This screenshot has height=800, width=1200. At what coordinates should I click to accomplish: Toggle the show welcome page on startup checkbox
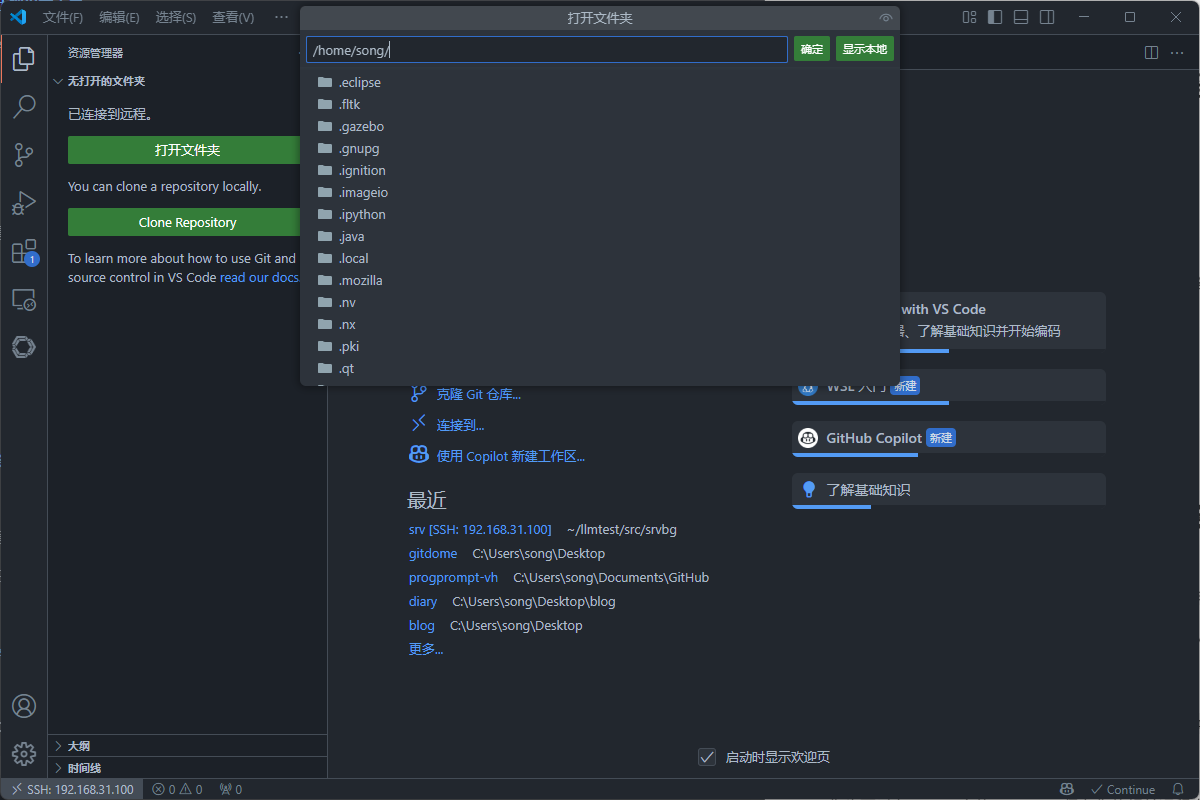[707, 757]
